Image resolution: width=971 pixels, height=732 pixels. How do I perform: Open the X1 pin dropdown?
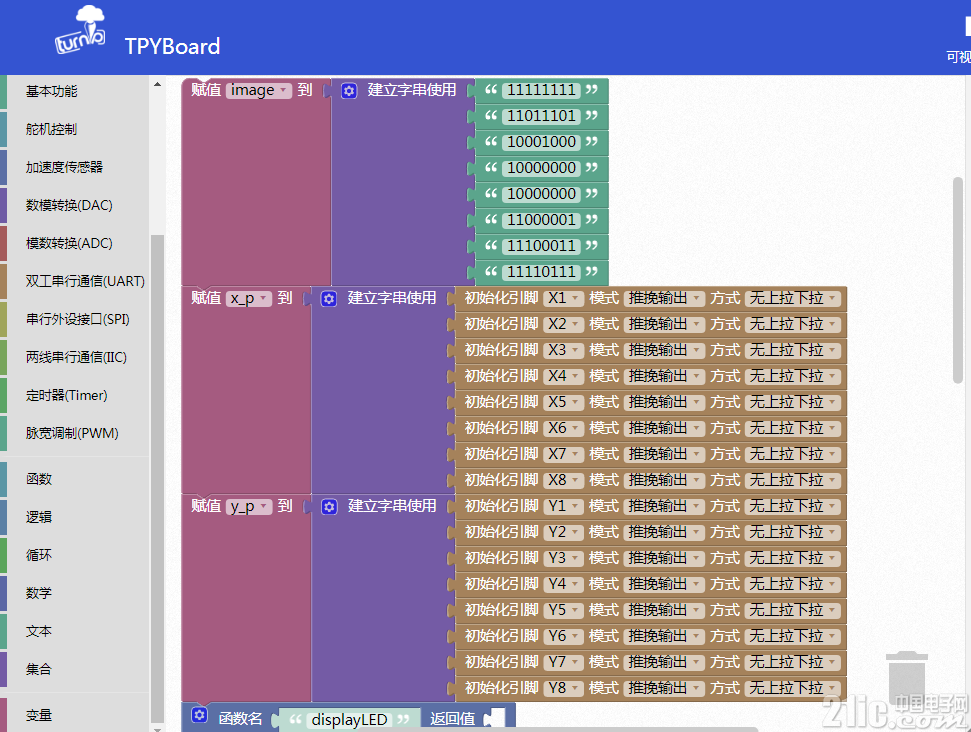point(564,298)
